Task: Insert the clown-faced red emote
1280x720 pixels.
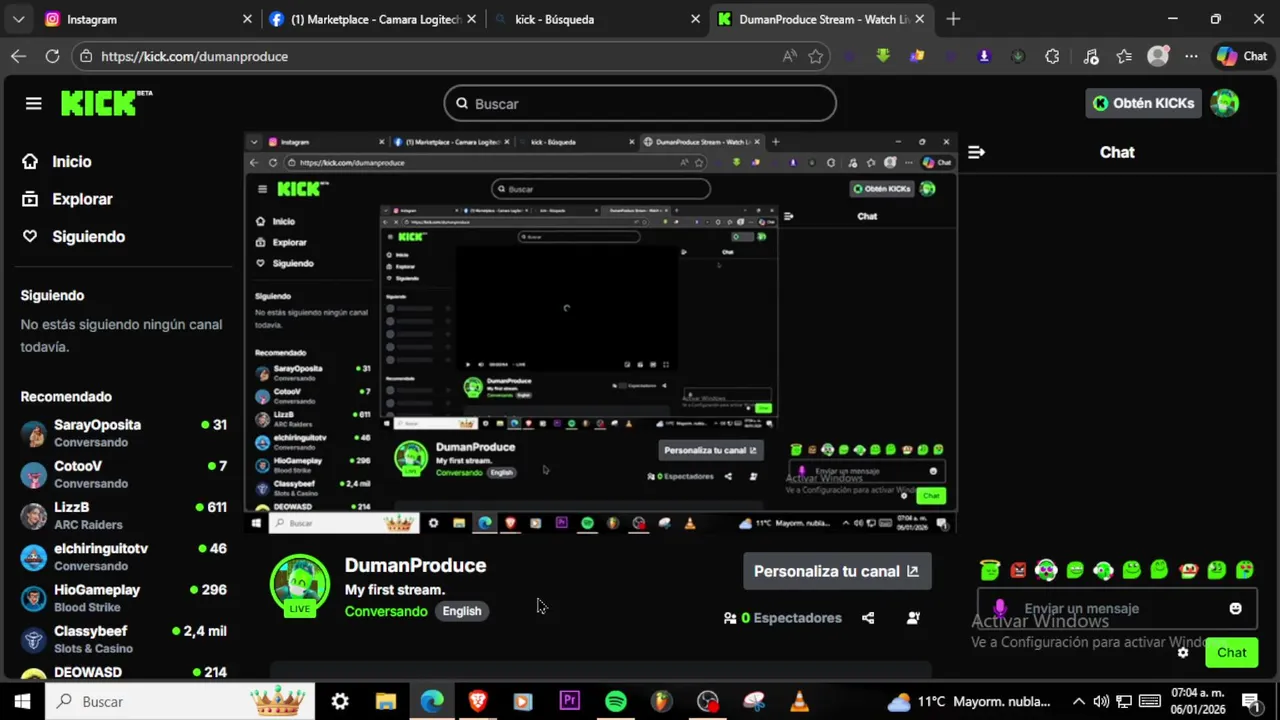Action: tap(1189, 570)
